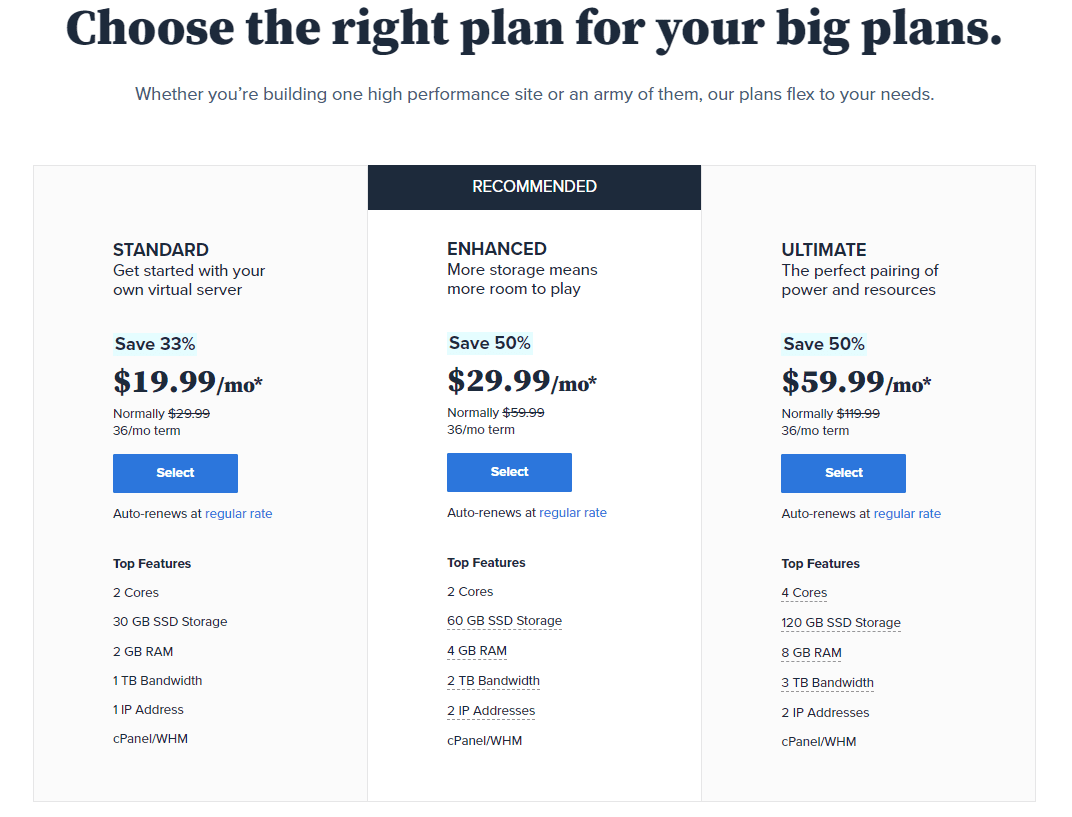Select the Standard plan button
Image resolution: width=1072 pixels, height=817 pixels.
175,473
